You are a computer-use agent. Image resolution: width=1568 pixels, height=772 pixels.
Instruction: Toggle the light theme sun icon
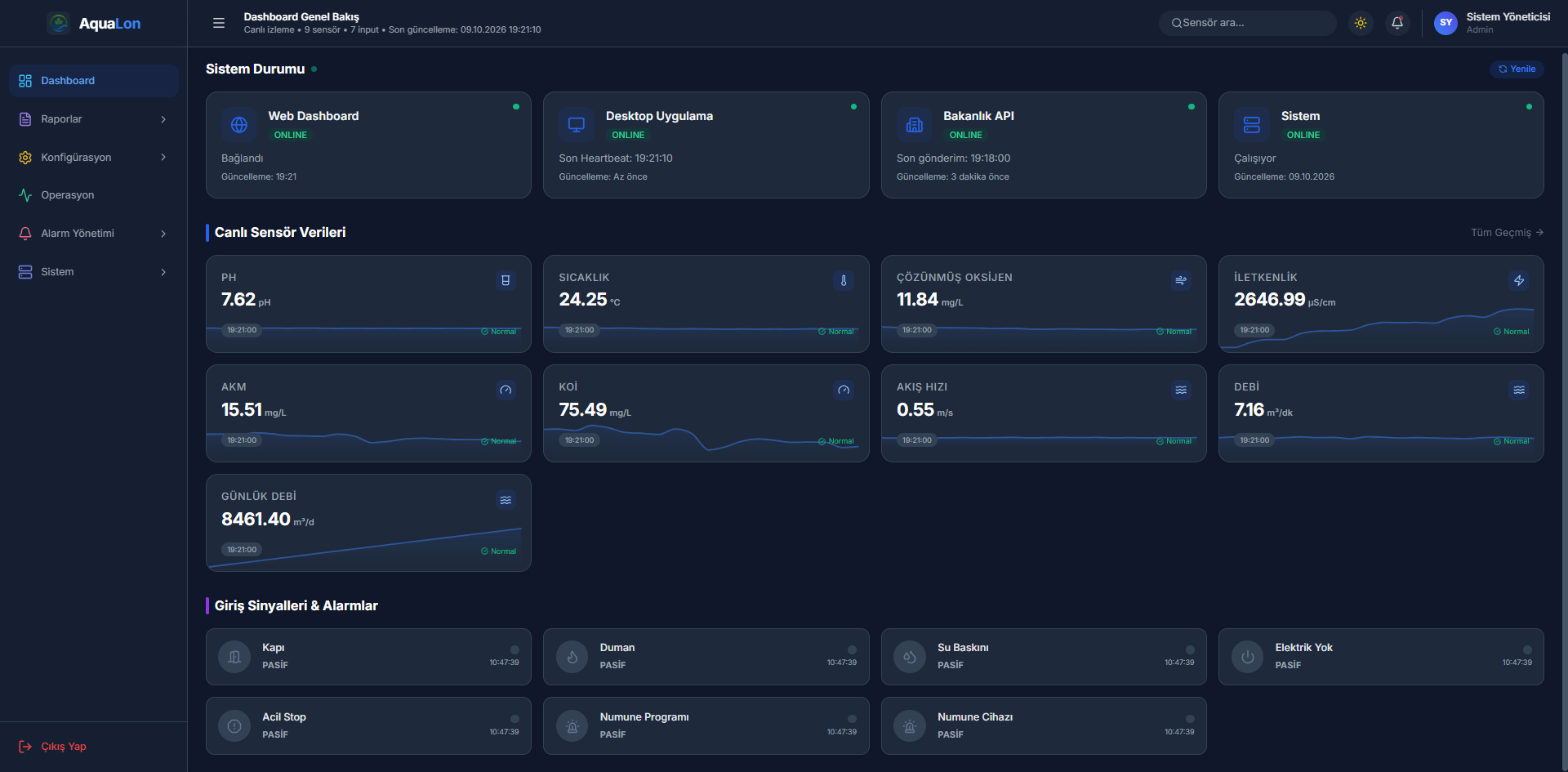click(x=1361, y=23)
